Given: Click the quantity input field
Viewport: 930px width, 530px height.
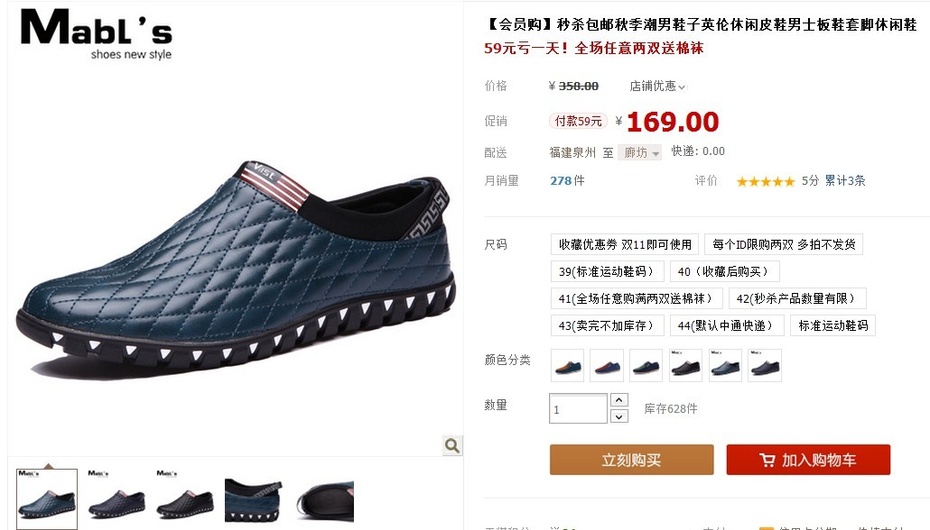Looking at the screenshot, I should pos(578,408).
